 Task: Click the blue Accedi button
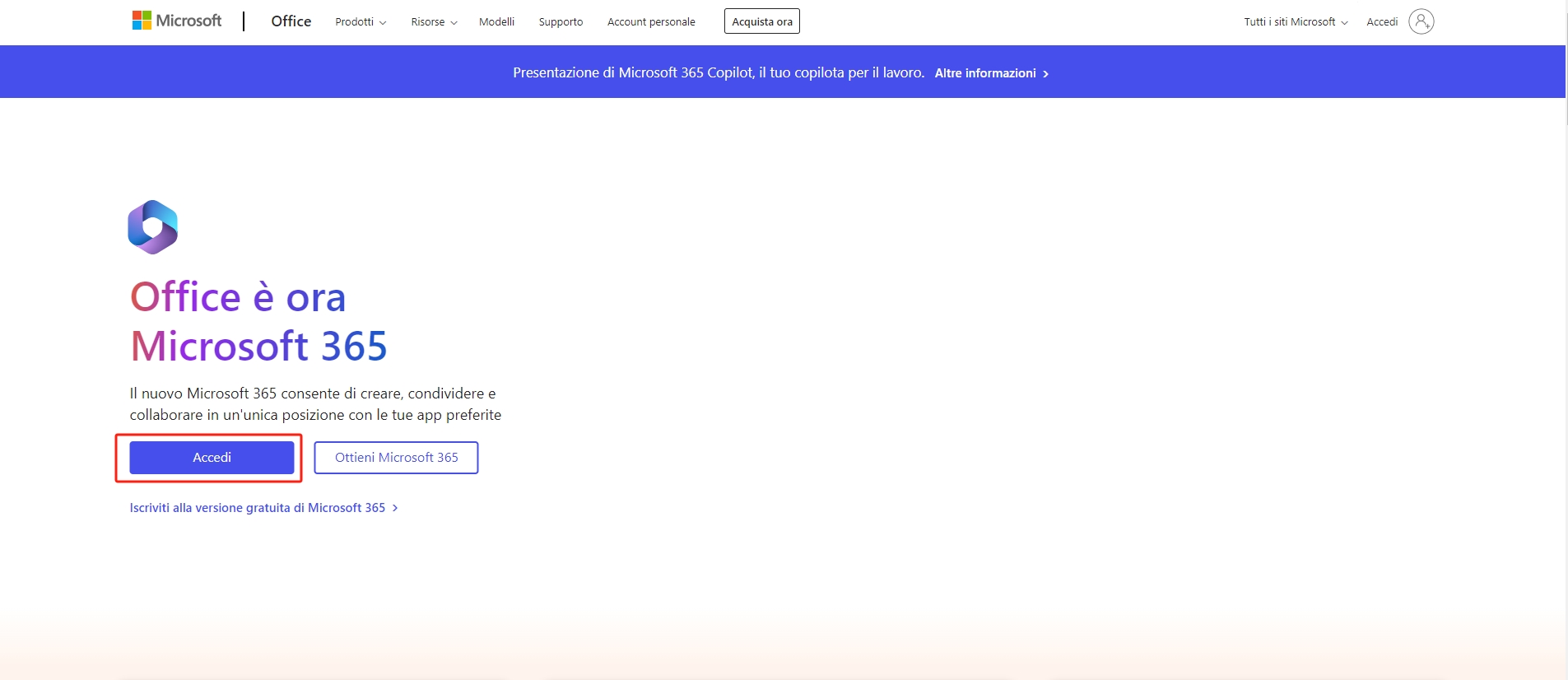212,458
